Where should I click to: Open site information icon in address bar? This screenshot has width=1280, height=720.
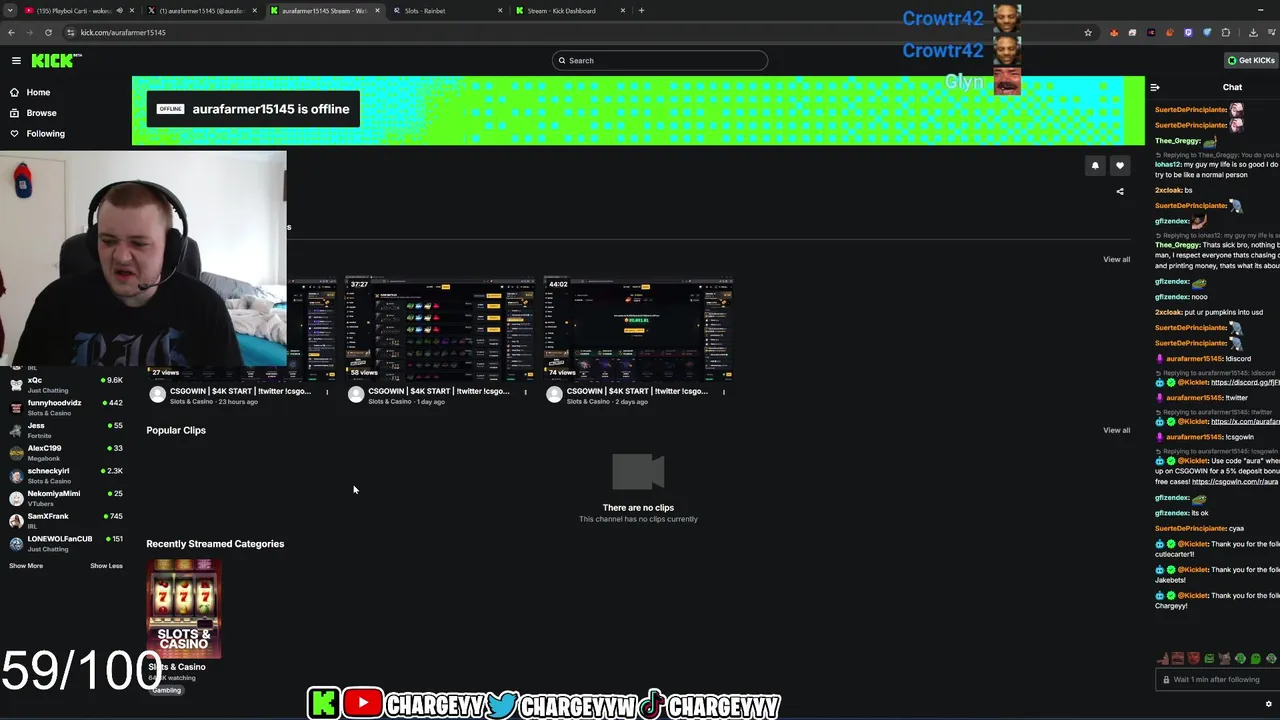coord(70,32)
